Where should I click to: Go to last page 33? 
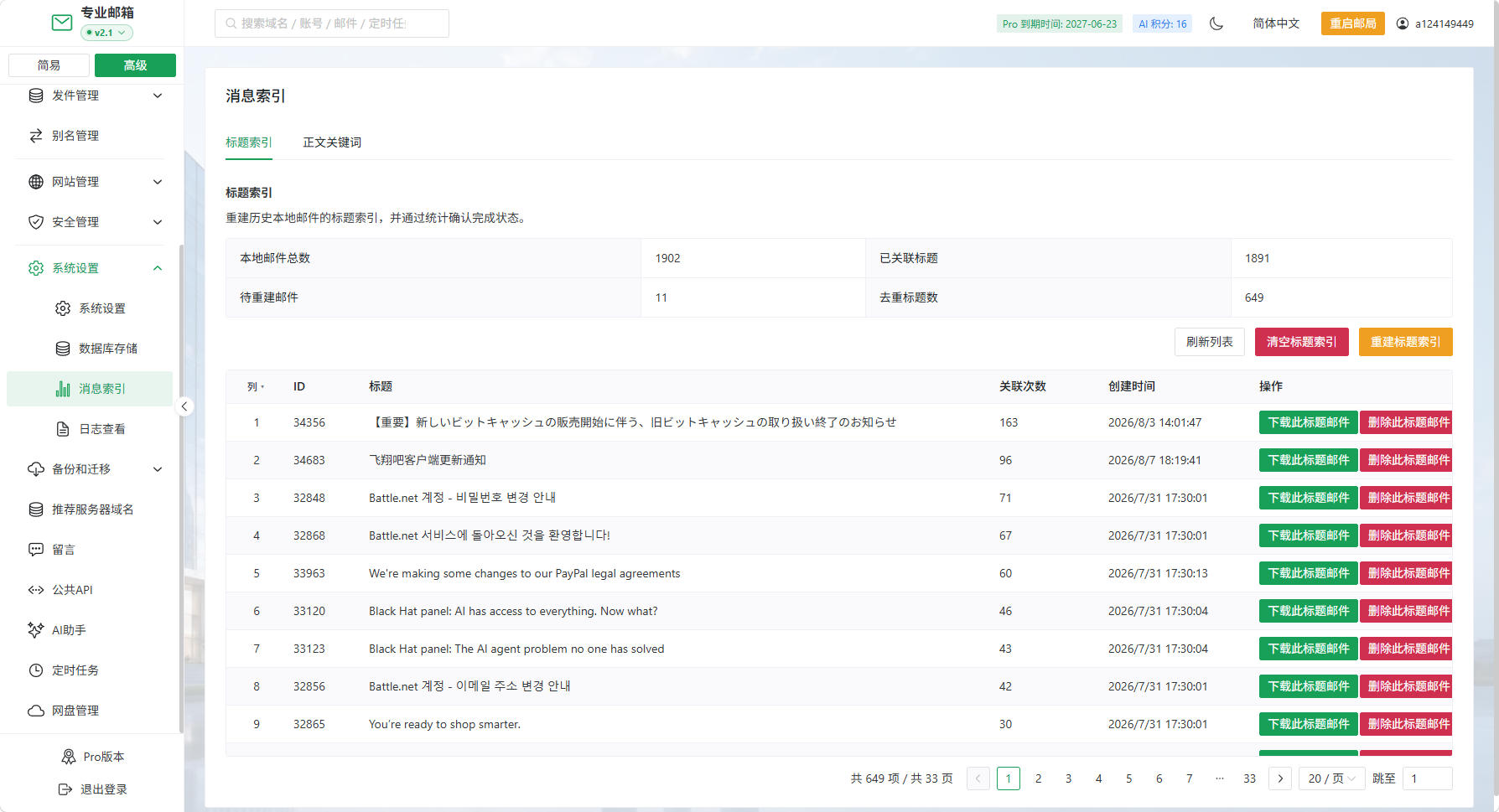pyautogui.click(x=1249, y=778)
